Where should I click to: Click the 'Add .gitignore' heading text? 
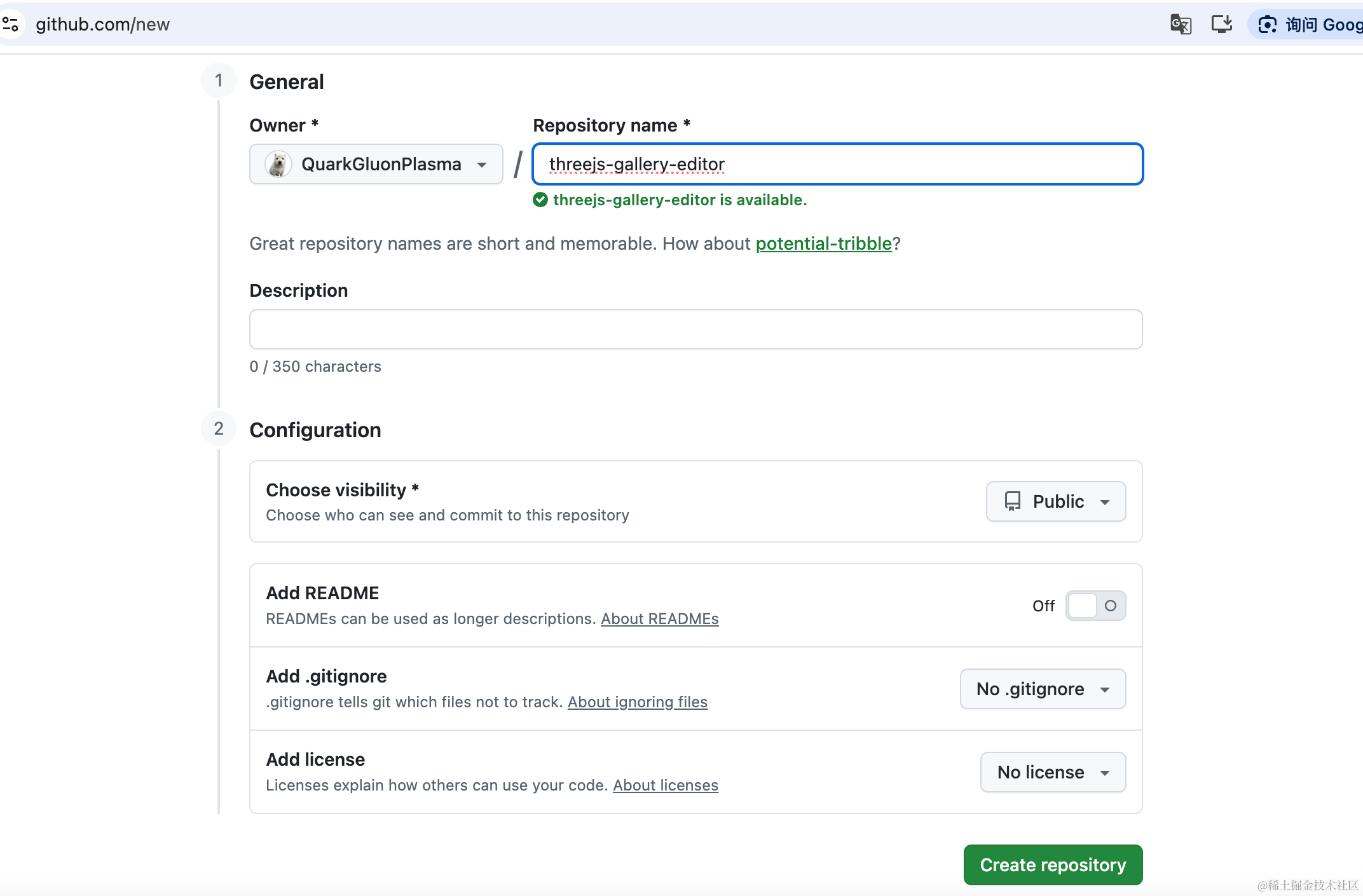(326, 676)
